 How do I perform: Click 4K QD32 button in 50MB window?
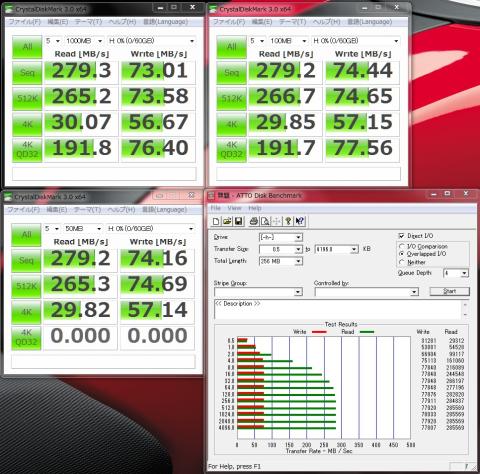point(26,338)
